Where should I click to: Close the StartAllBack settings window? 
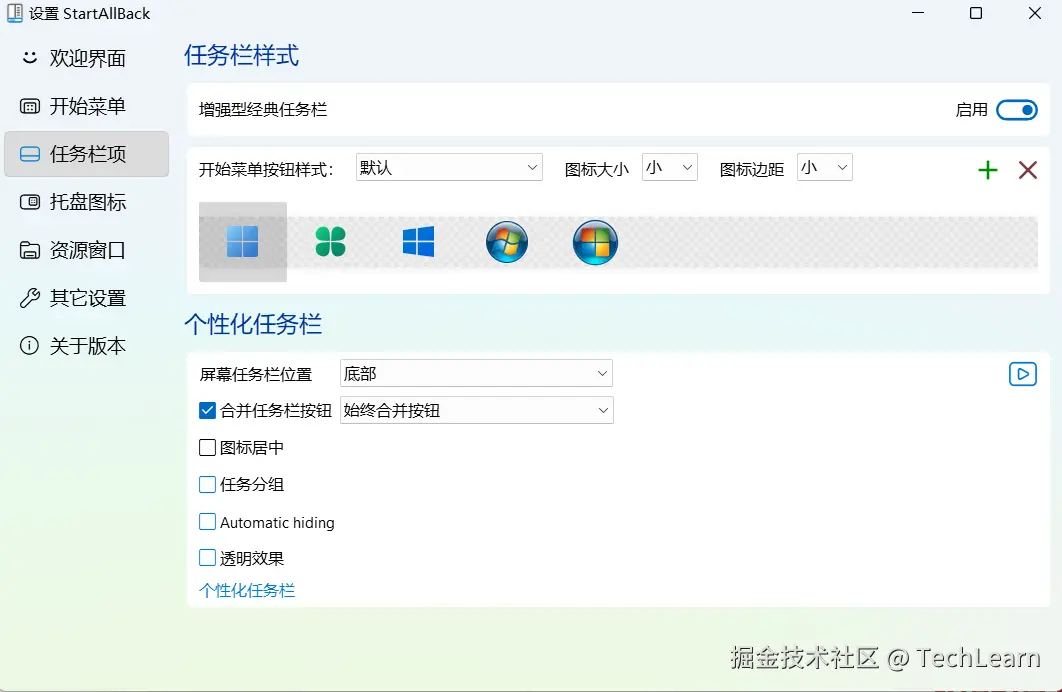pos(1034,13)
